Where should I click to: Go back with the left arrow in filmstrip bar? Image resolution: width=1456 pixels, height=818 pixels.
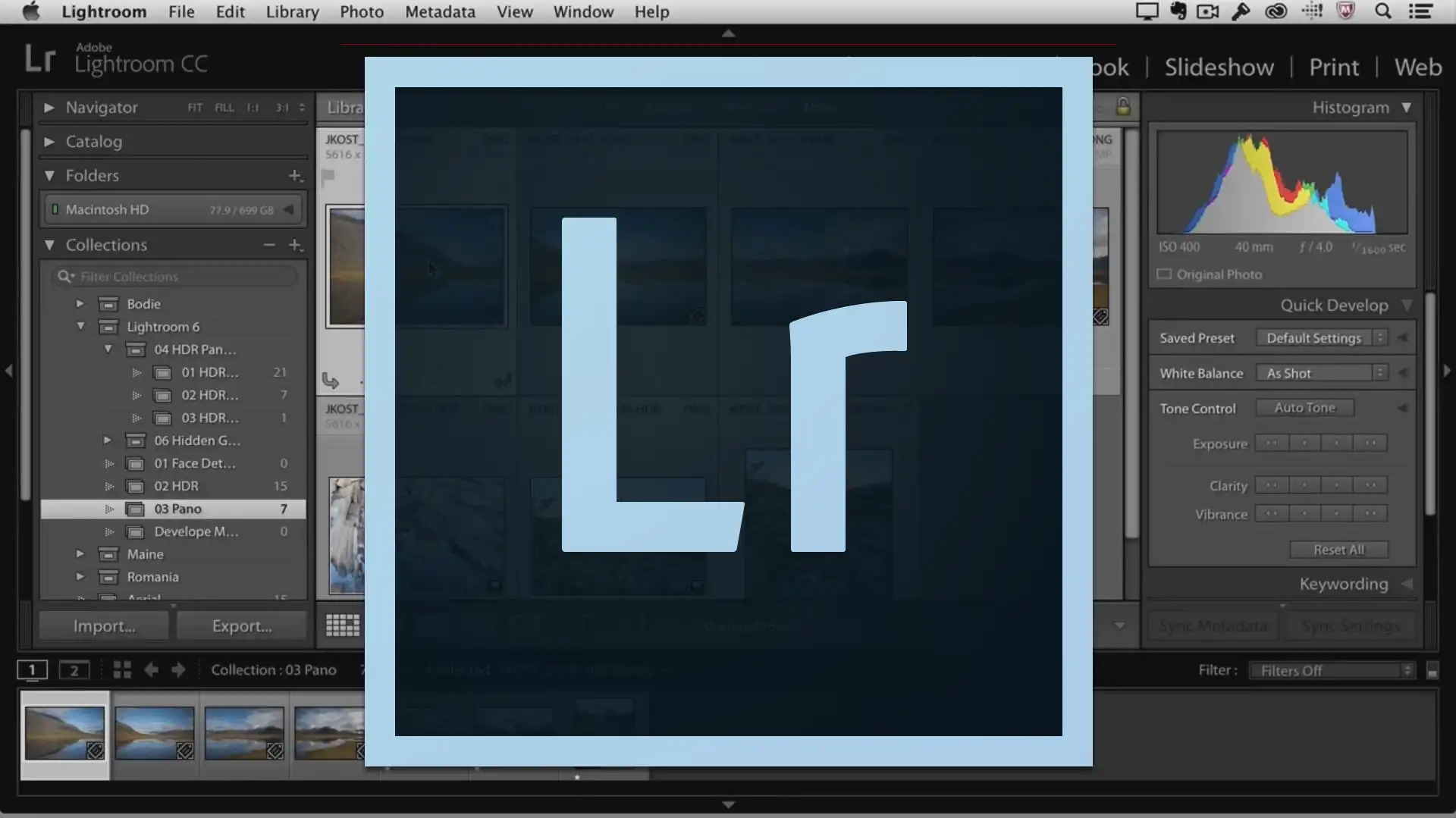point(151,669)
